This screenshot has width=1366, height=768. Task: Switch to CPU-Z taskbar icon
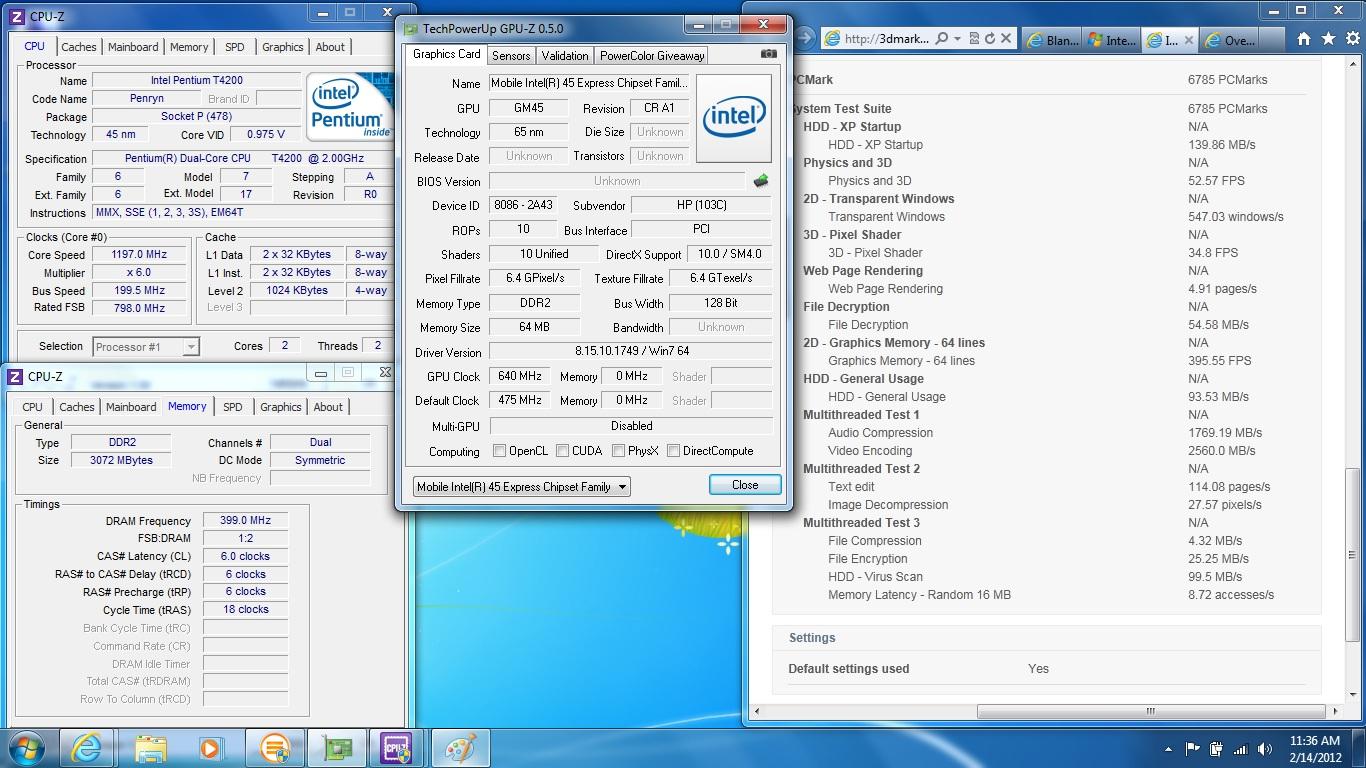[398, 748]
